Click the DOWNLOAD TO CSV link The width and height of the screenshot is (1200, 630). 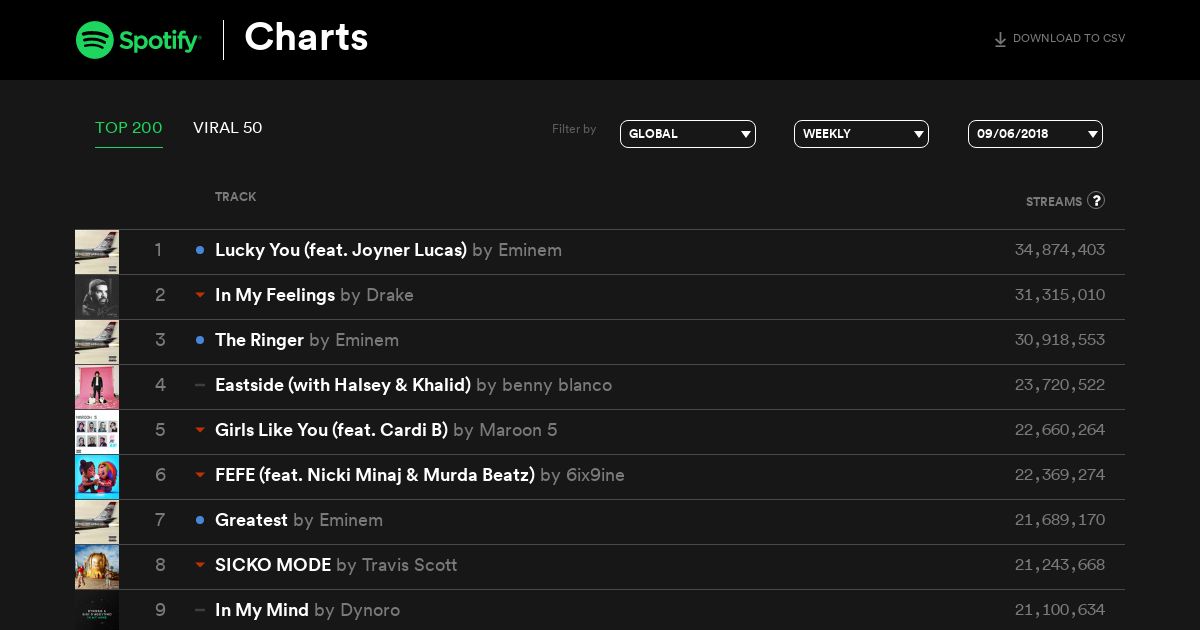point(1069,39)
